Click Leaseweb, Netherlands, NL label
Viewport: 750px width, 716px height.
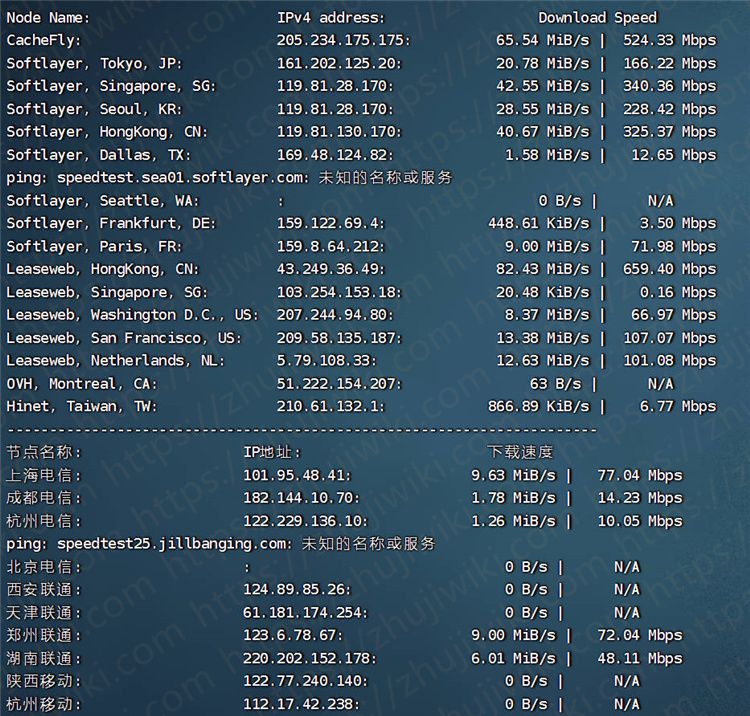pos(115,361)
